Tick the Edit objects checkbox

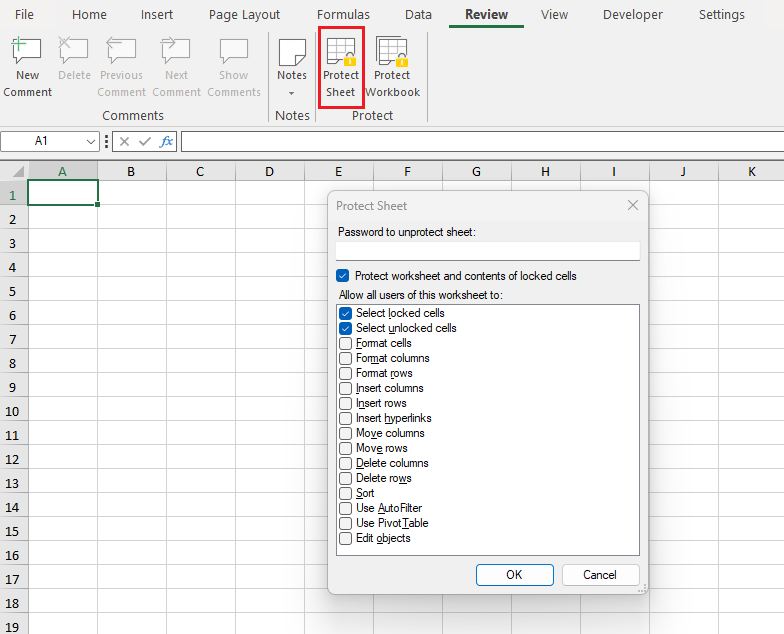click(x=346, y=538)
